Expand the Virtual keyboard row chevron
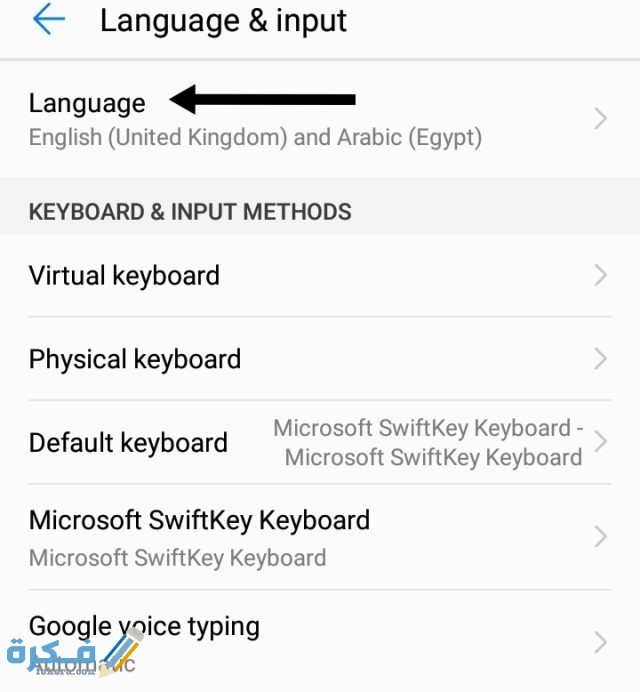This screenshot has width=640, height=692. [x=600, y=276]
